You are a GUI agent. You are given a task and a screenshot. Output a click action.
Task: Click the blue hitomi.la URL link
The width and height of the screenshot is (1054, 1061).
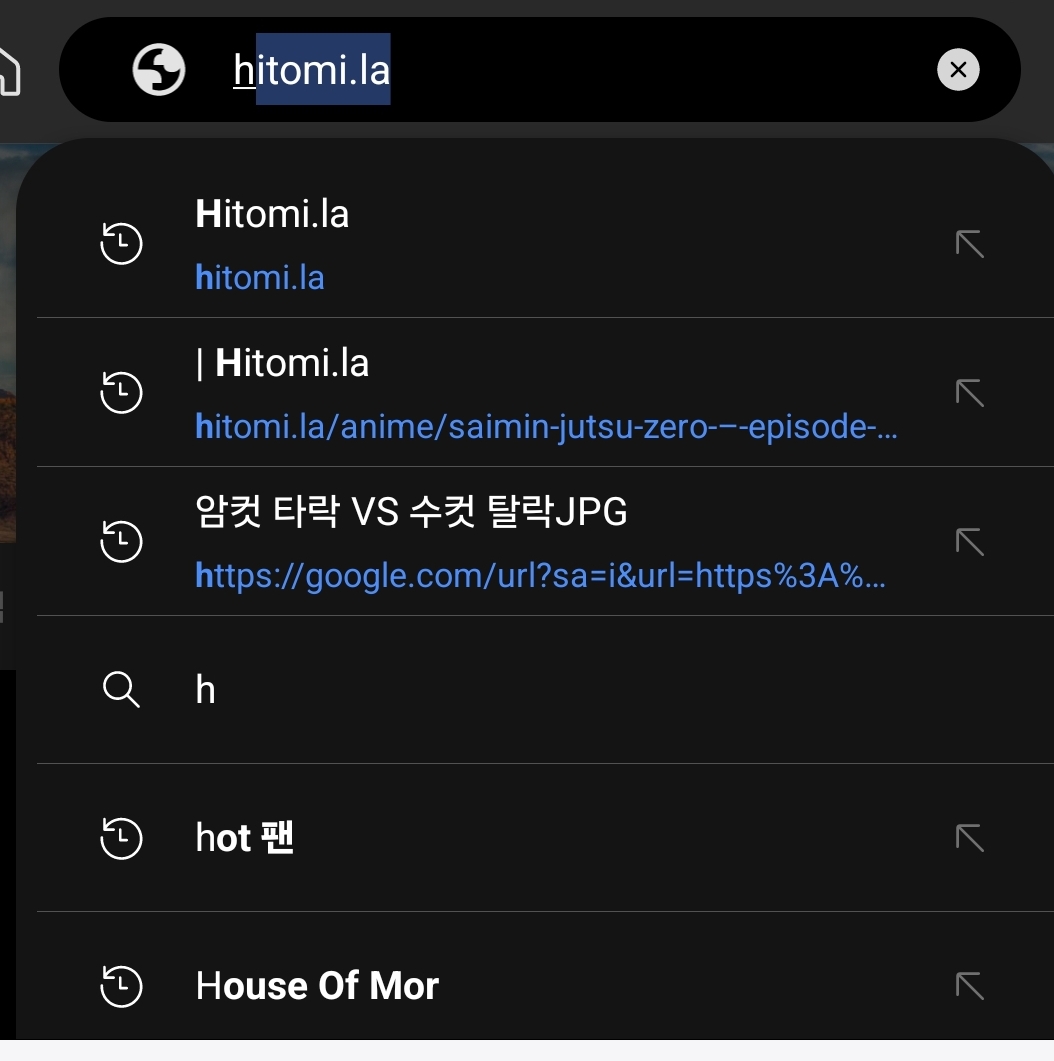point(260,278)
